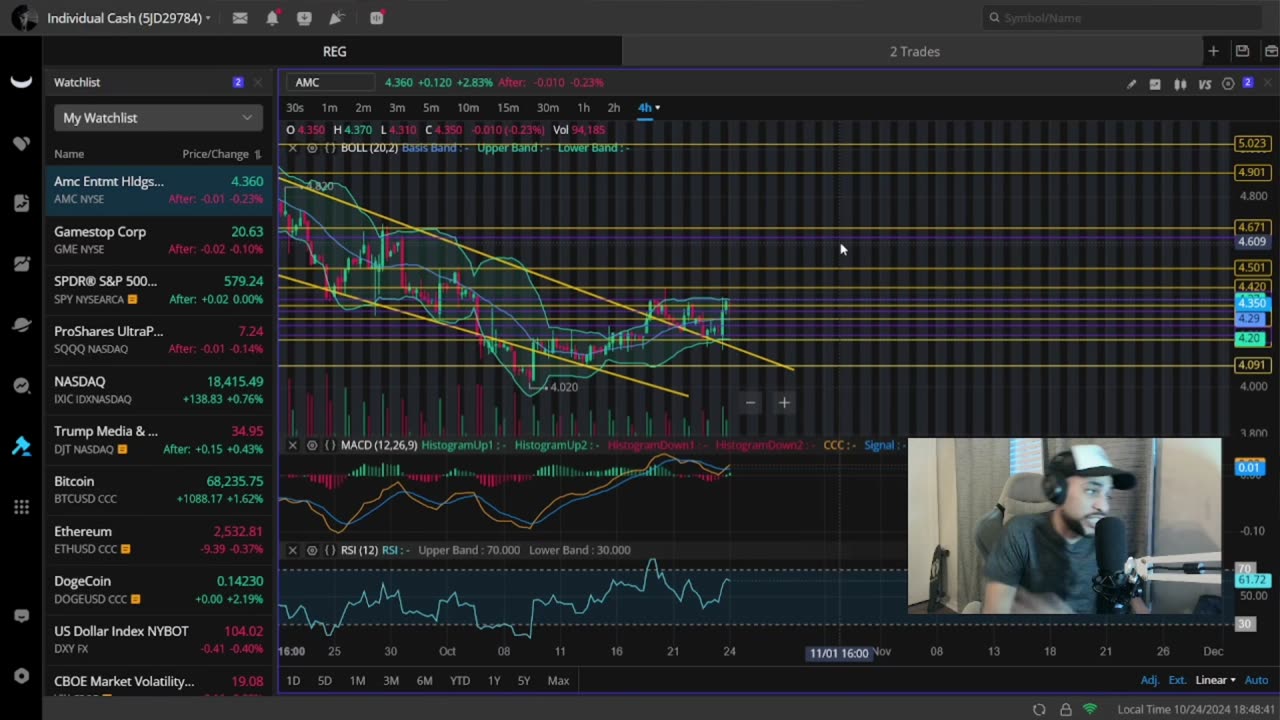This screenshot has height=720, width=1280.
Task: Click the chart widget link badge 2
Action: 1248,83
